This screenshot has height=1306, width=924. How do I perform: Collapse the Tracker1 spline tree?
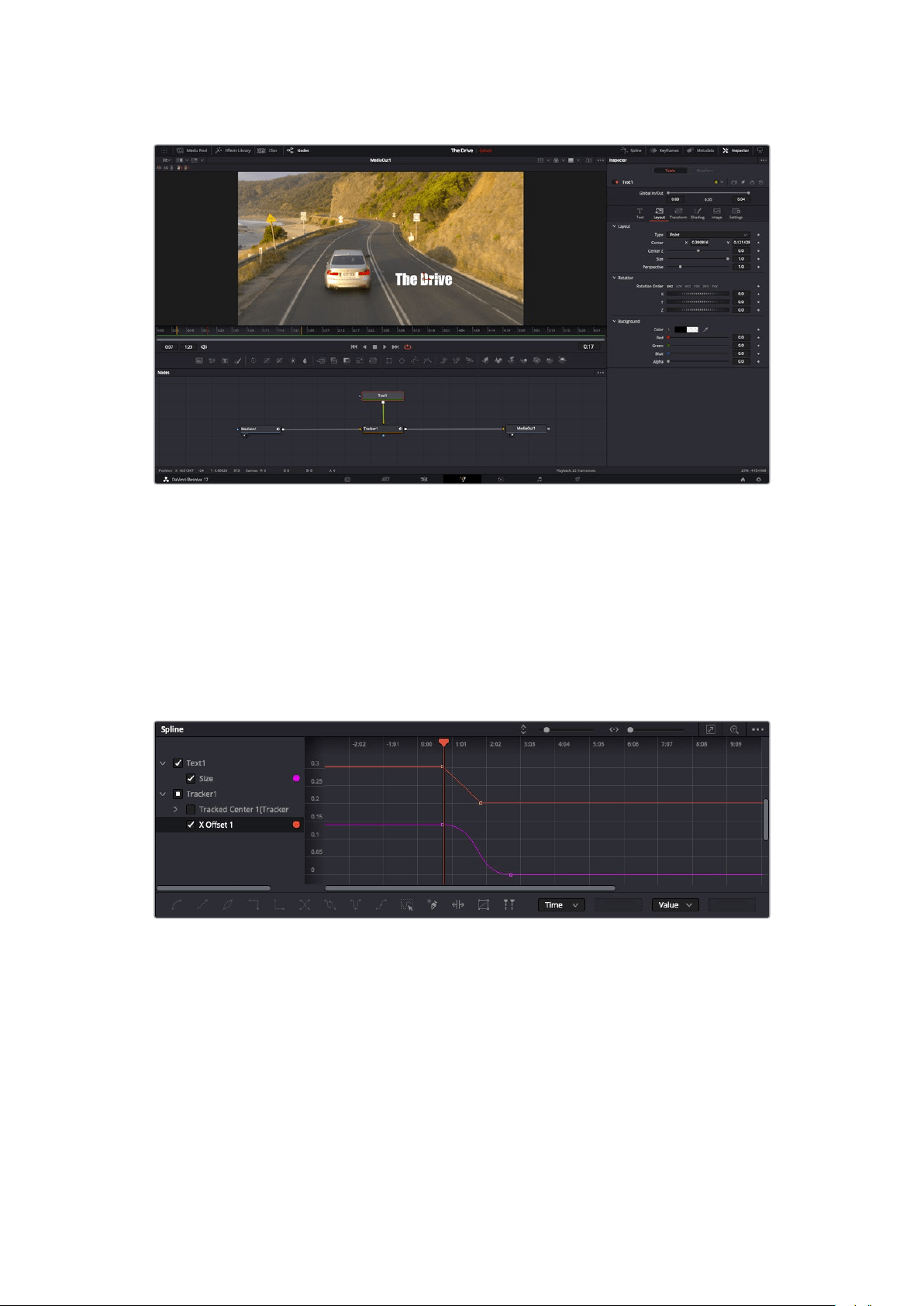pyautogui.click(x=163, y=794)
